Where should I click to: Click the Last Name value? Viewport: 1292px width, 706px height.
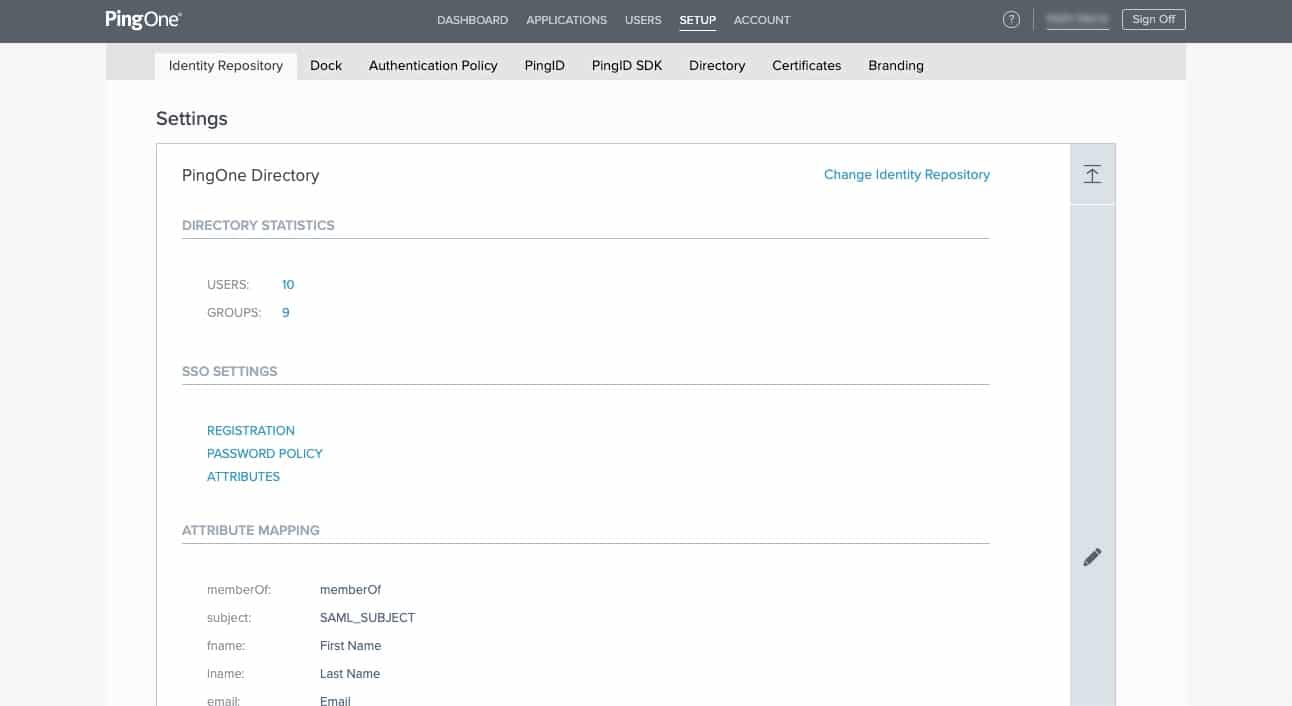[x=350, y=674]
